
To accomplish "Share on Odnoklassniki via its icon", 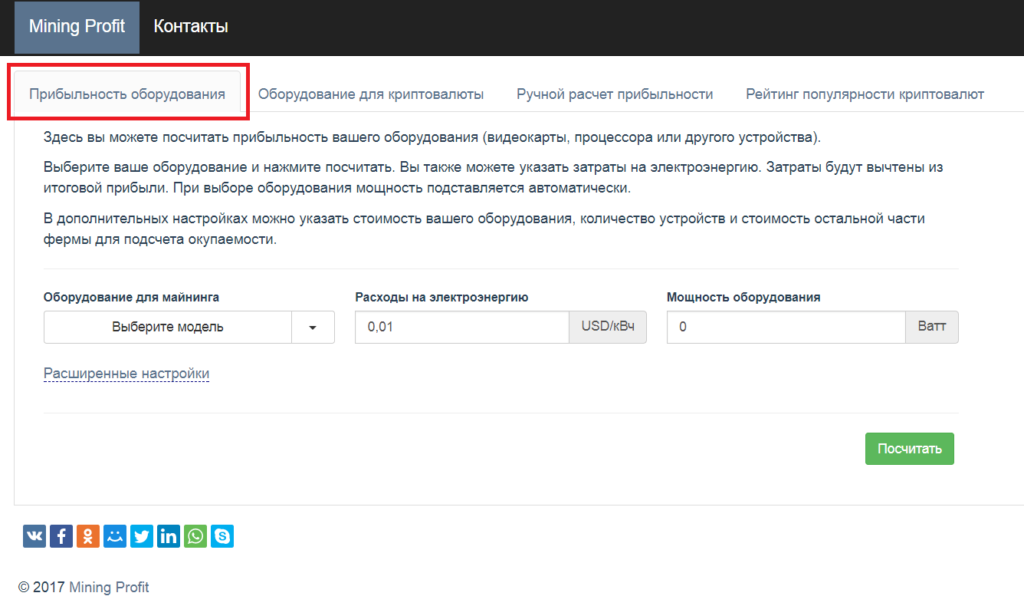I will point(87,536).
